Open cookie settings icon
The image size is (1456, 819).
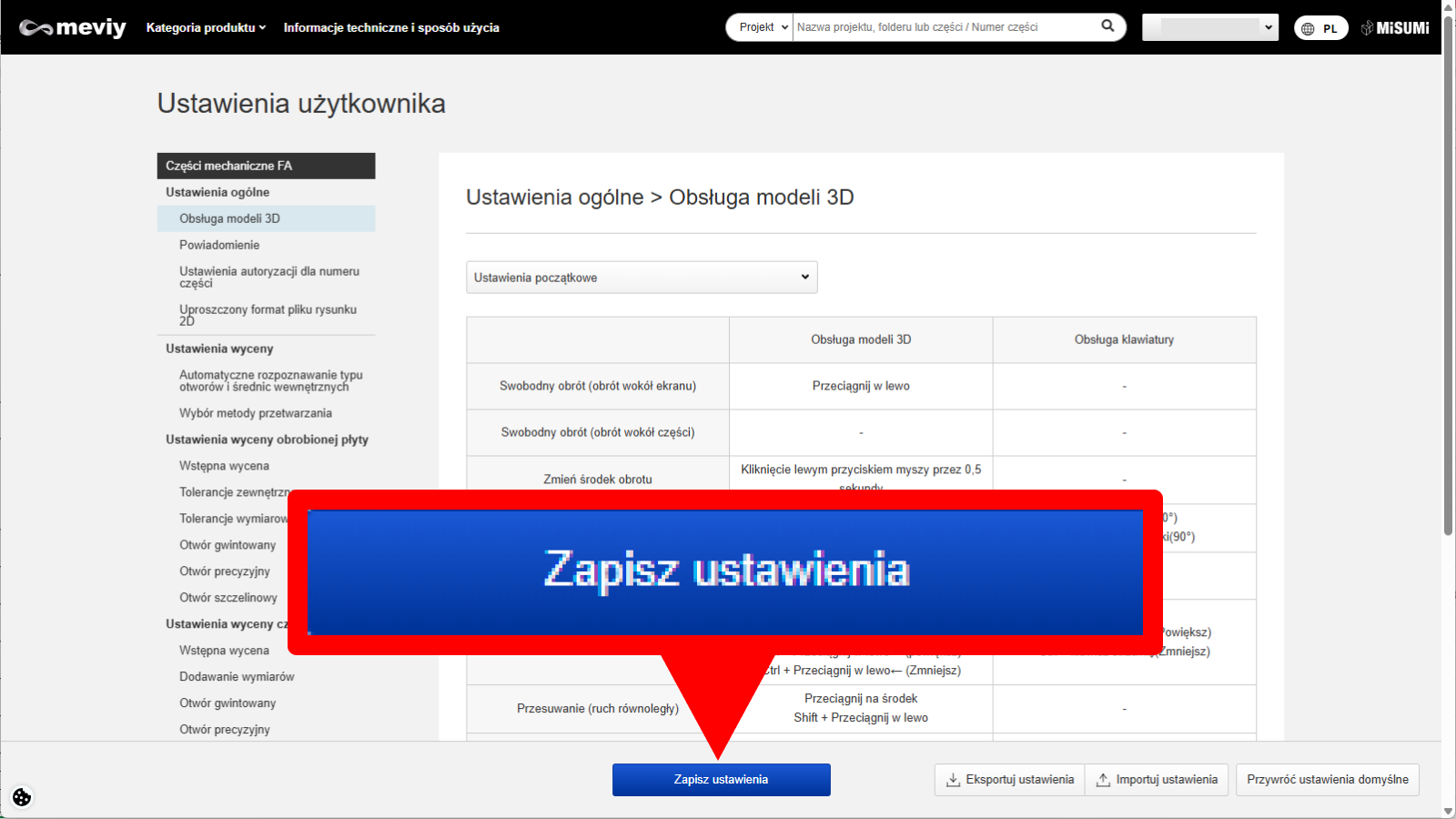point(22,797)
